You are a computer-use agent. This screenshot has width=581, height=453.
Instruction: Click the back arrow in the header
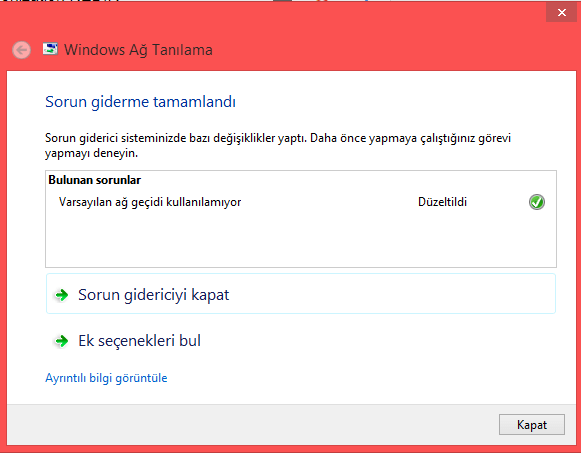[x=21, y=50]
